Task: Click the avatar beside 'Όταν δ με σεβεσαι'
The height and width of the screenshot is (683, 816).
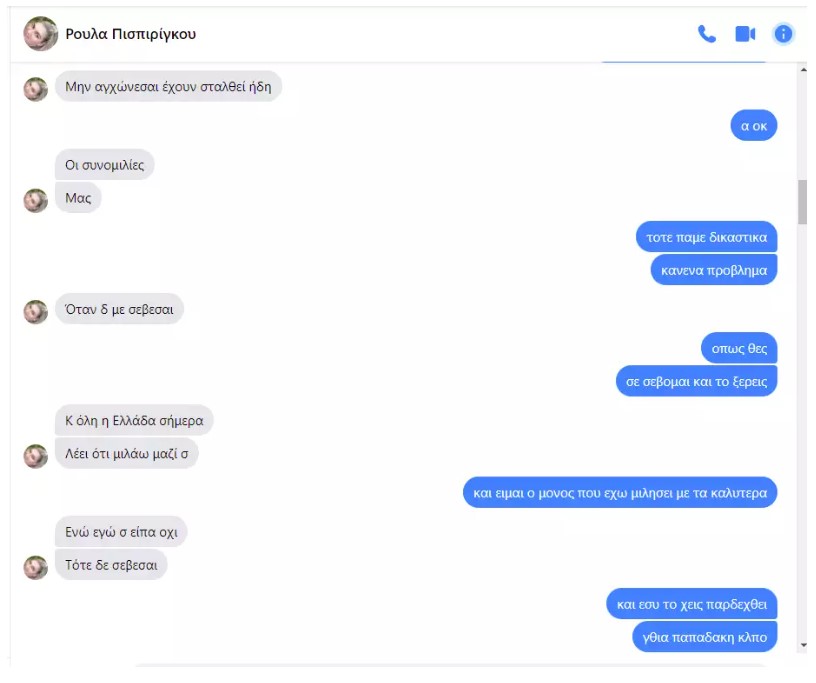Action: coord(36,312)
